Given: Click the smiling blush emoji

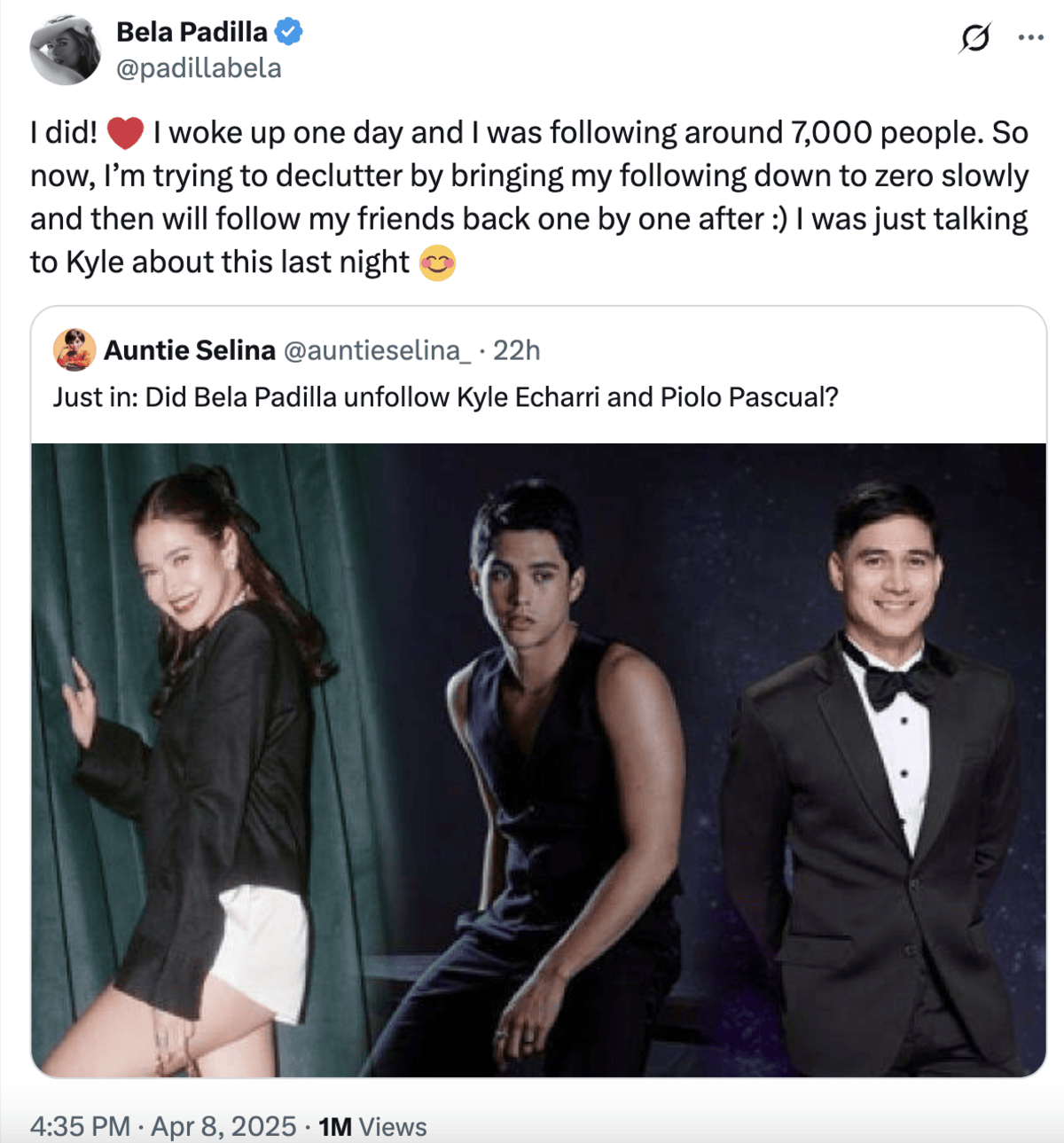Looking at the screenshot, I should point(437,263).
